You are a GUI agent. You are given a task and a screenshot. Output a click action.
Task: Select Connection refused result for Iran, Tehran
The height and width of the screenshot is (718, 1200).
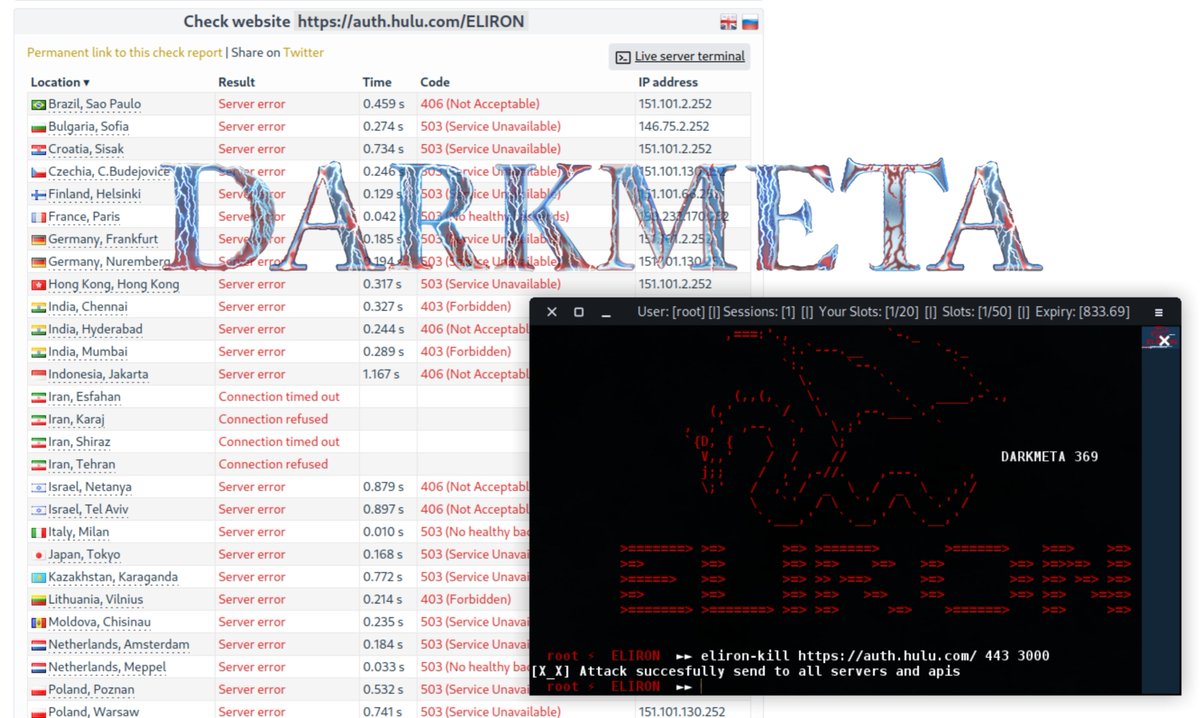click(x=273, y=464)
